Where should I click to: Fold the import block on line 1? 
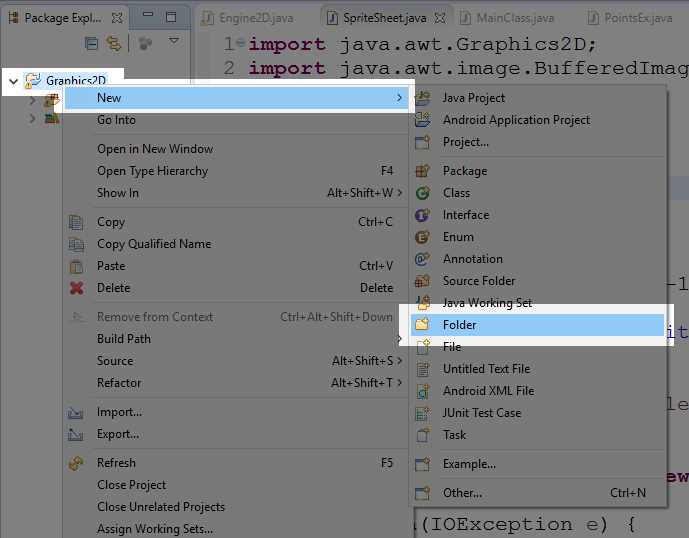tap(240, 43)
